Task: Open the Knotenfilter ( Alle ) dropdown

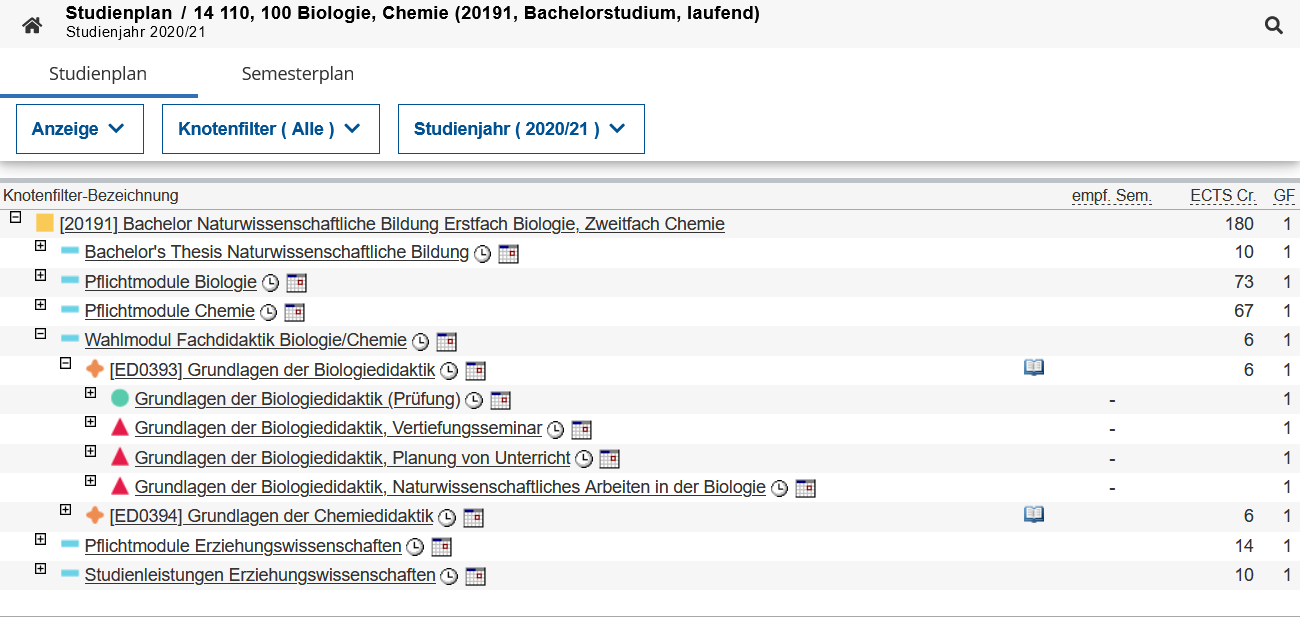Action: pos(270,129)
